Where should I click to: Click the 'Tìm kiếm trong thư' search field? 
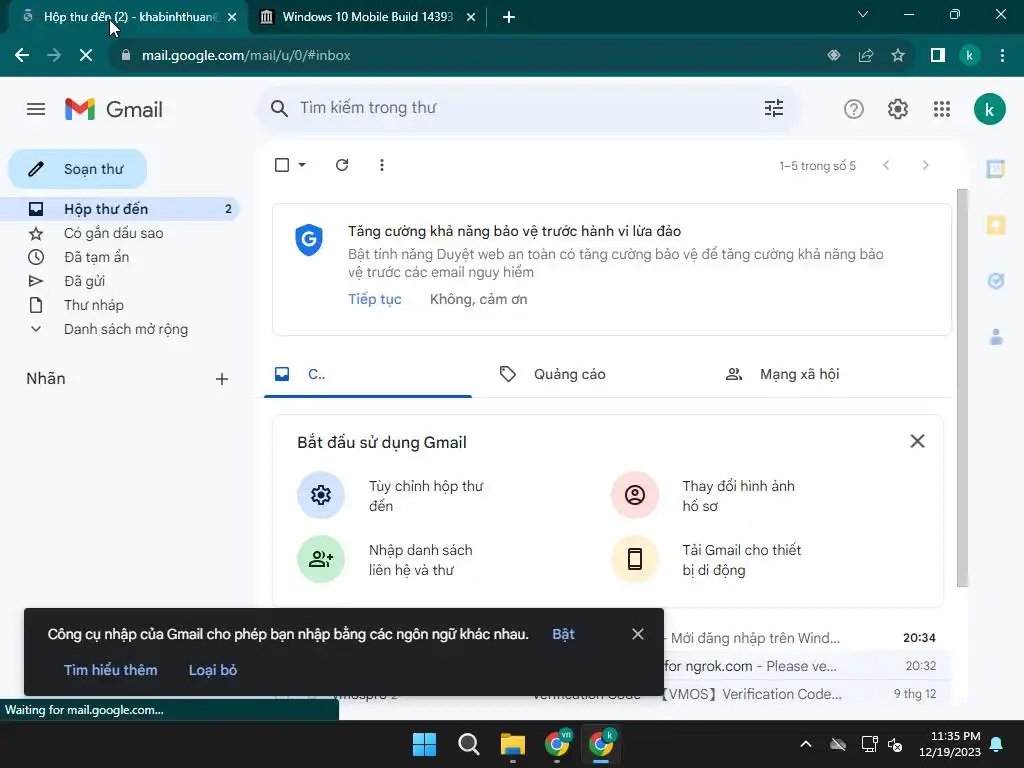point(529,108)
